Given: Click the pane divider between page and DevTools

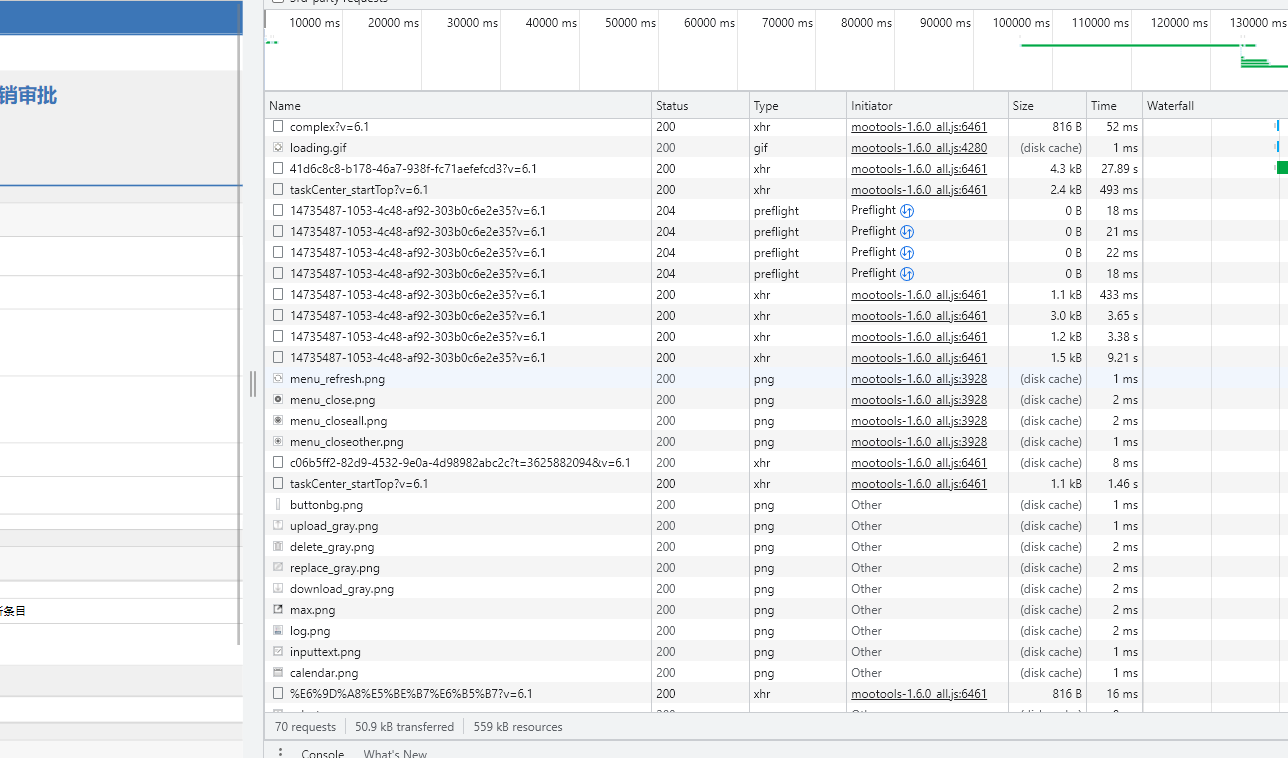Looking at the screenshot, I should pyautogui.click(x=253, y=384).
